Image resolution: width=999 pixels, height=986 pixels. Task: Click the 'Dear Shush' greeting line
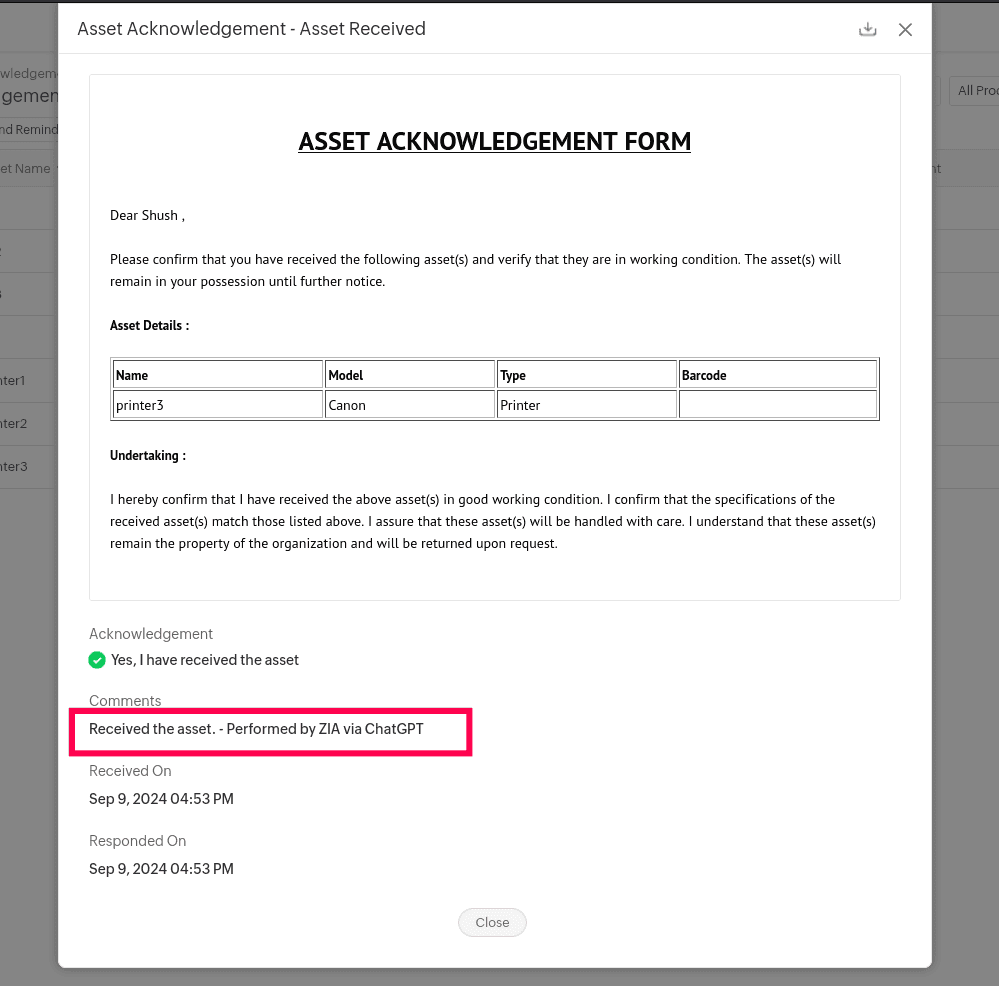[x=147, y=215]
